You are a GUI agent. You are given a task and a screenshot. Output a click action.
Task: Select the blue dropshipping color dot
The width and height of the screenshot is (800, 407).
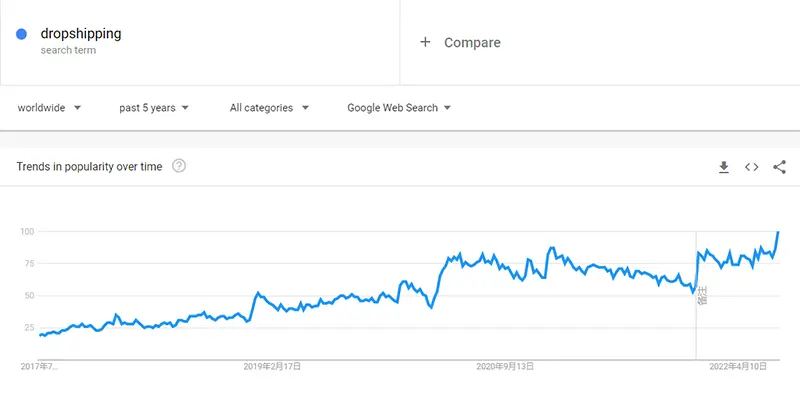pyautogui.click(x=21, y=34)
